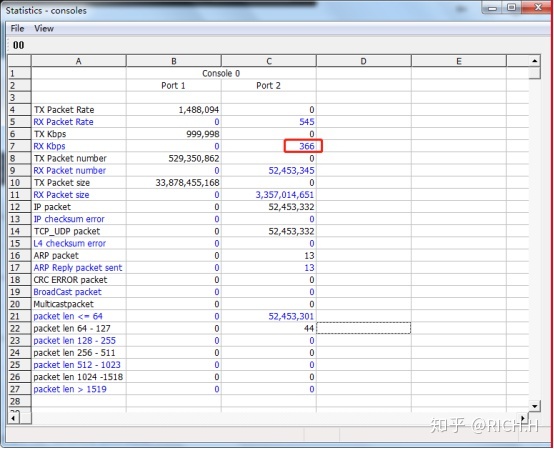Click the RX Packet Rate value 545
Viewport: 554px width, 449px height.
tap(306, 122)
